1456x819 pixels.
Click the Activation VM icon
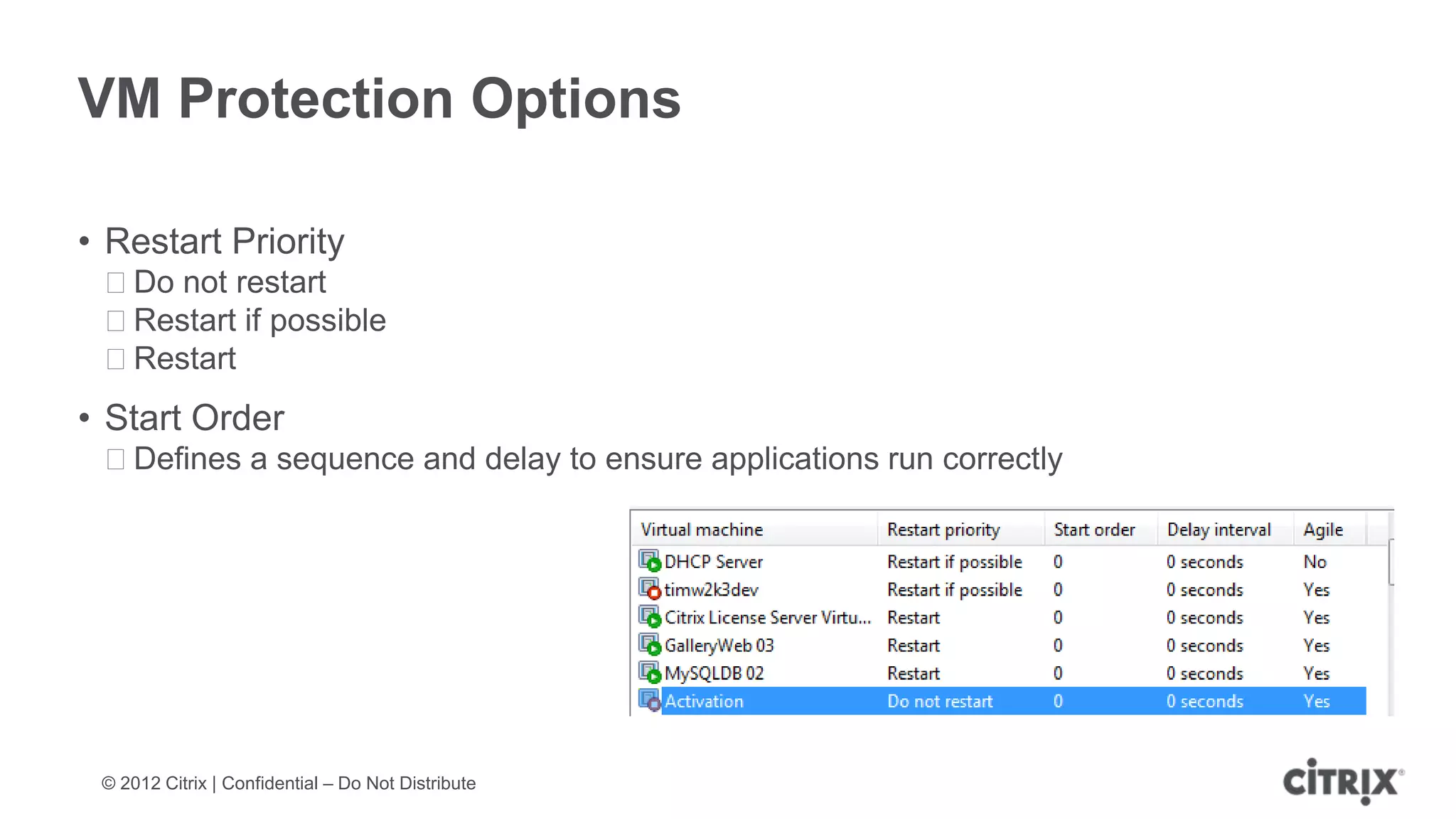650,701
